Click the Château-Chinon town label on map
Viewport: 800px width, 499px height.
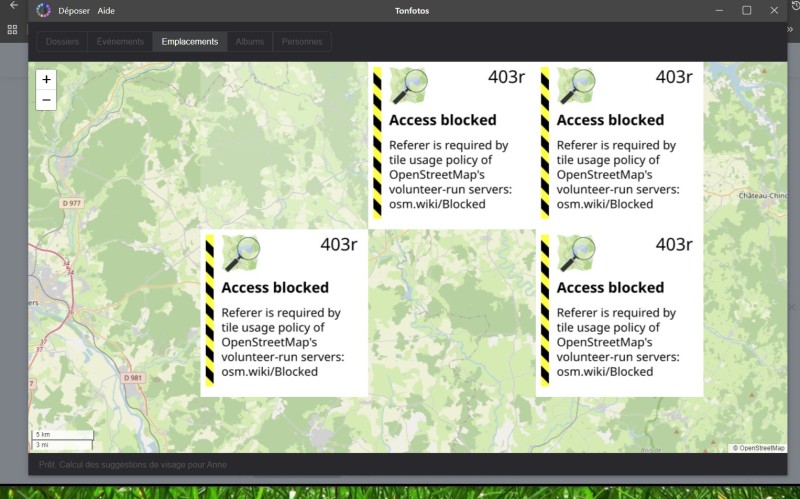(x=763, y=195)
